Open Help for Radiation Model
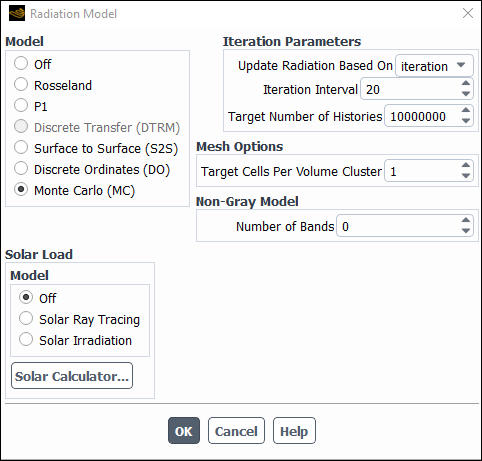482x461 pixels. point(294,431)
